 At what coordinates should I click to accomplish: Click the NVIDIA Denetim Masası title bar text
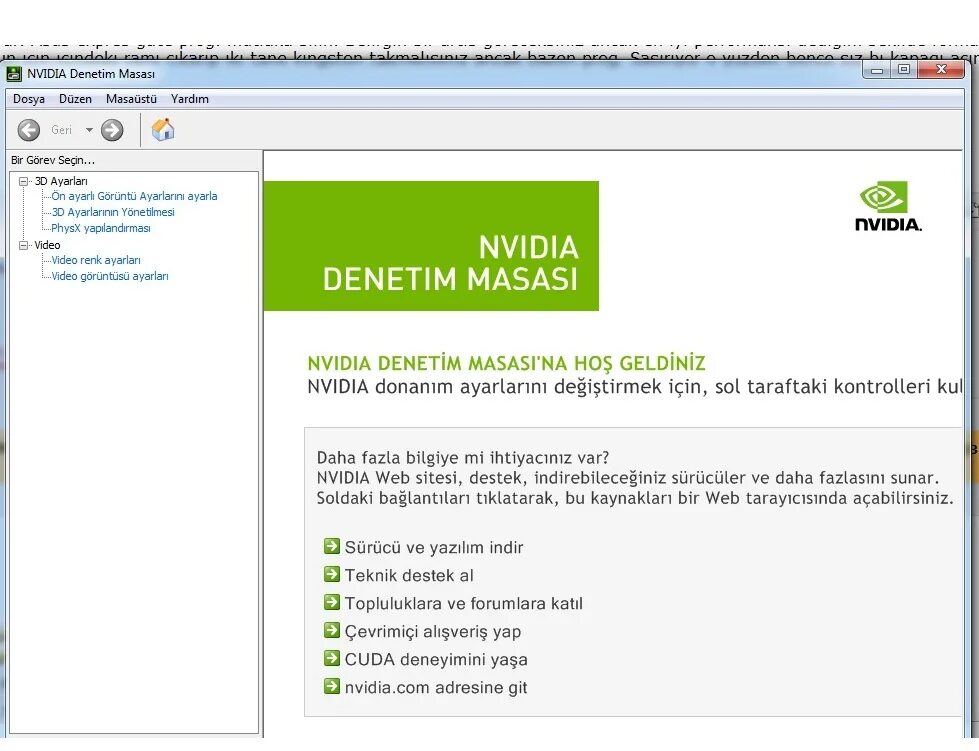pos(91,74)
